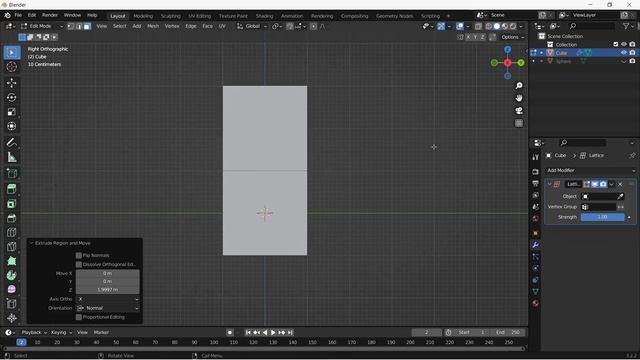Screen dimensions: 640x360
Task: Open the Orientation Normal dropdown
Action: pos(108,308)
